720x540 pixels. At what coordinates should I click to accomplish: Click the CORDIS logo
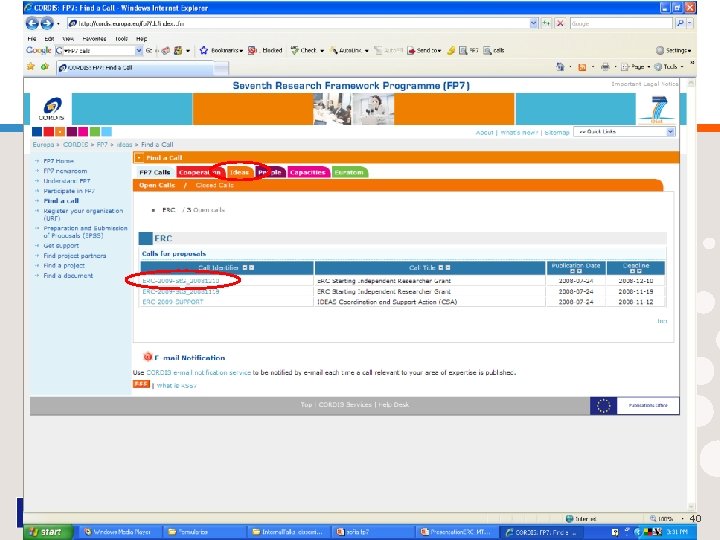click(x=51, y=109)
